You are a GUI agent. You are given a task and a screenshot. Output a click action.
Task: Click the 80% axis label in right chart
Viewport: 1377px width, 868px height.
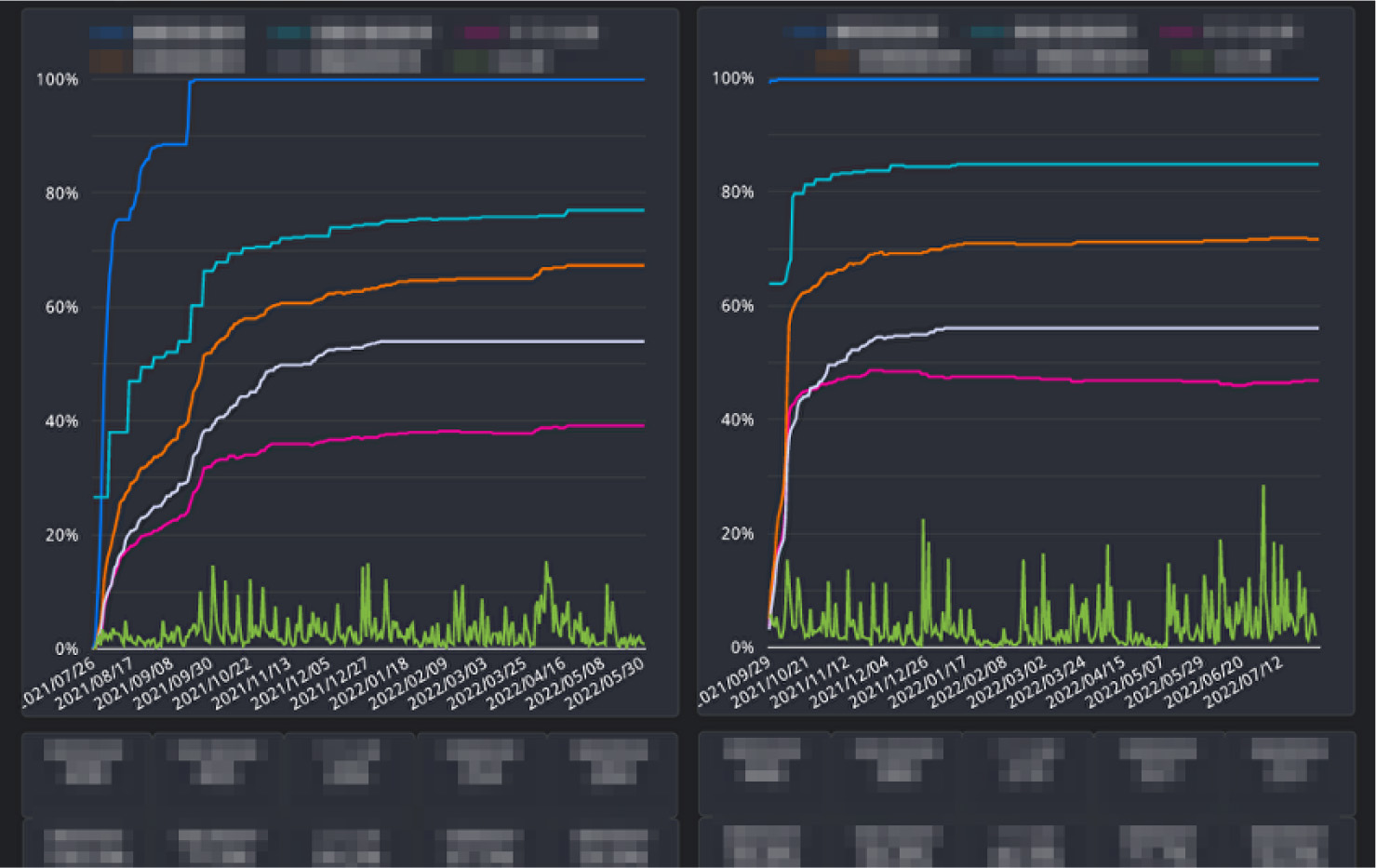click(x=737, y=192)
